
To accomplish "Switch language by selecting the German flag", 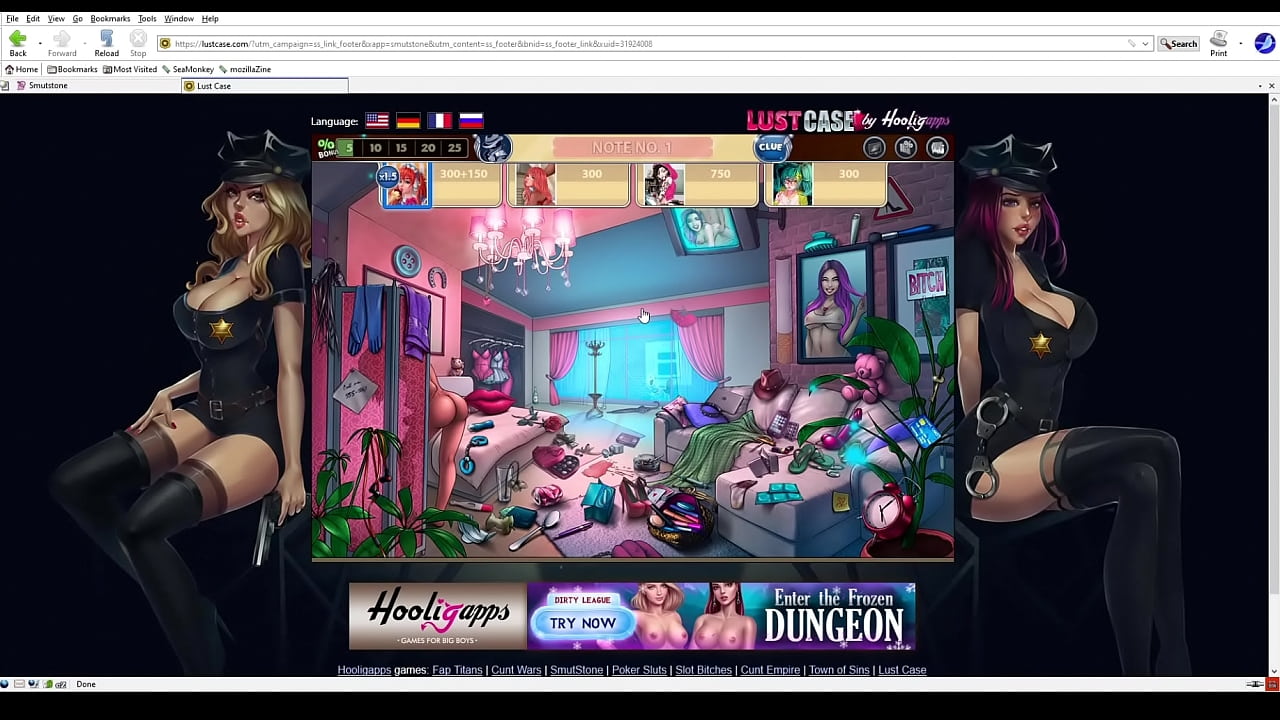I will 408,120.
